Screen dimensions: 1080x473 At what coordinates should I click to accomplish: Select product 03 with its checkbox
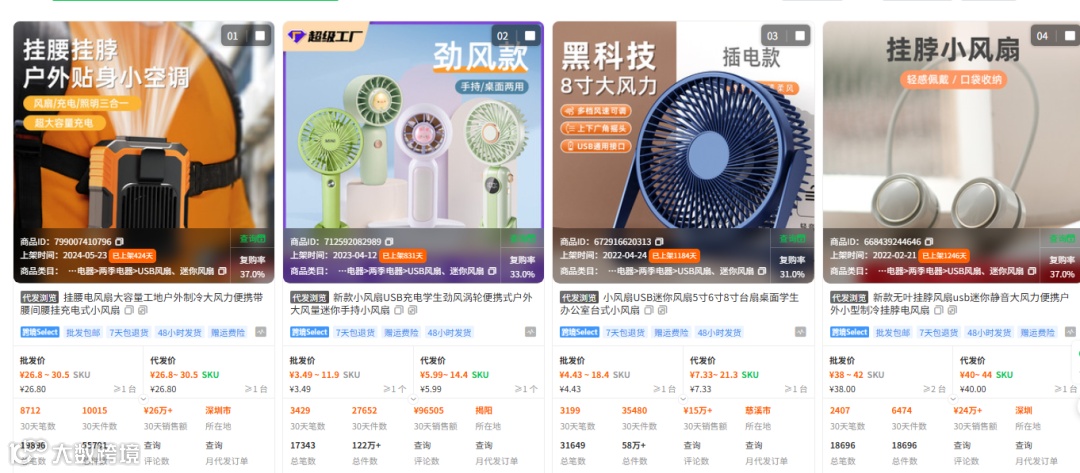(x=800, y=36)
